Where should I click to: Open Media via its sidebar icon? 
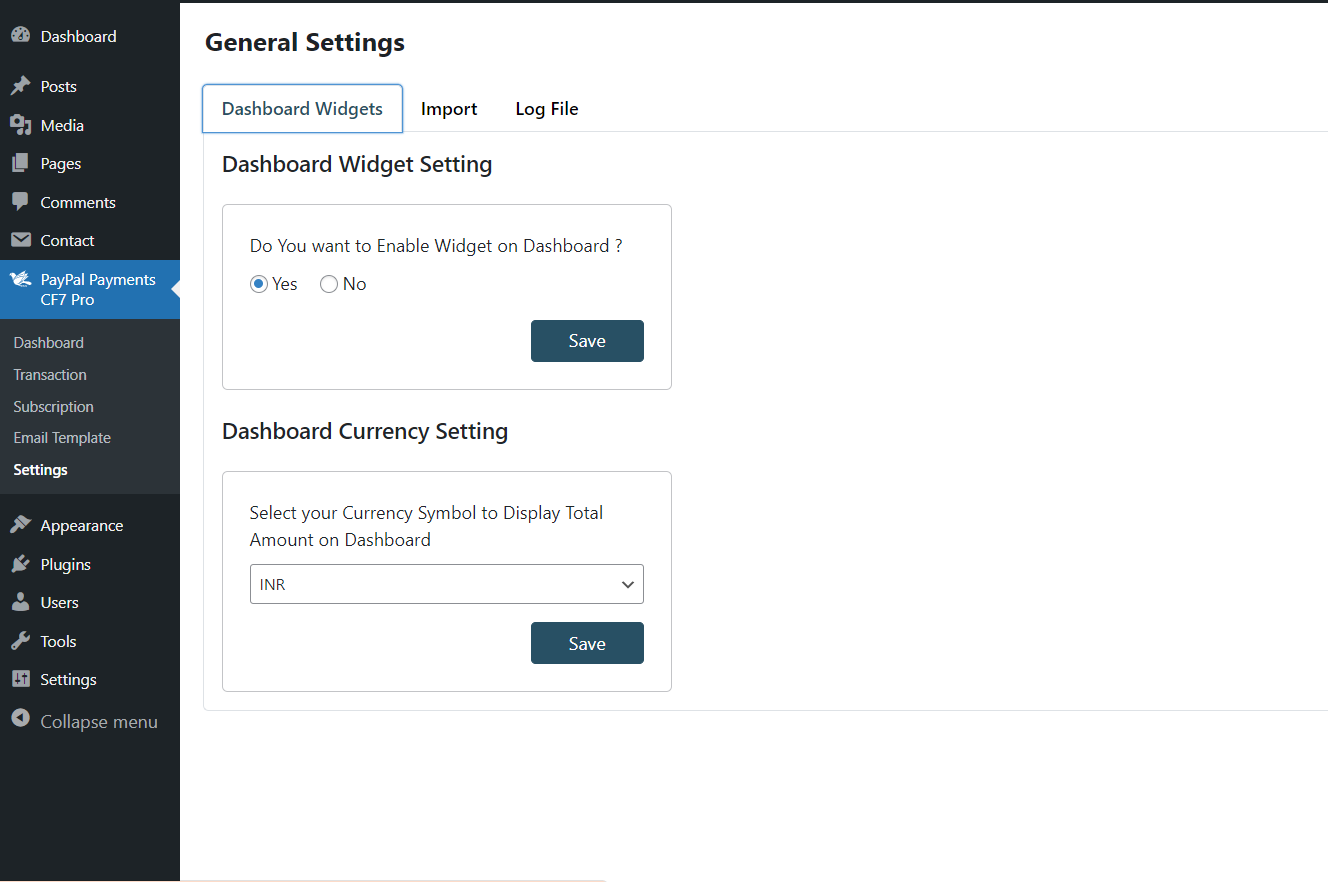(20, 125)
